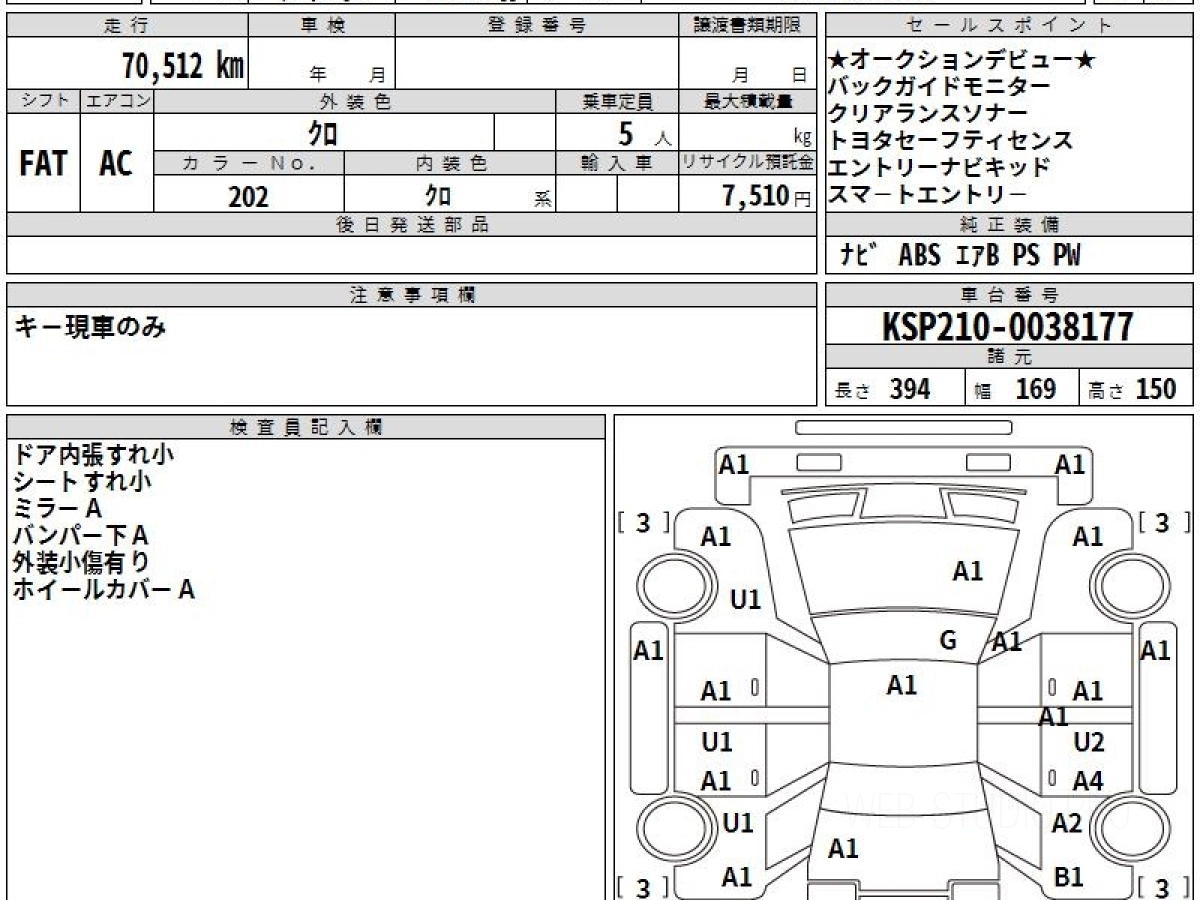Select the エントリーナビキッド line
This screenshot has width=1200, height=900.
click(940, 167)
